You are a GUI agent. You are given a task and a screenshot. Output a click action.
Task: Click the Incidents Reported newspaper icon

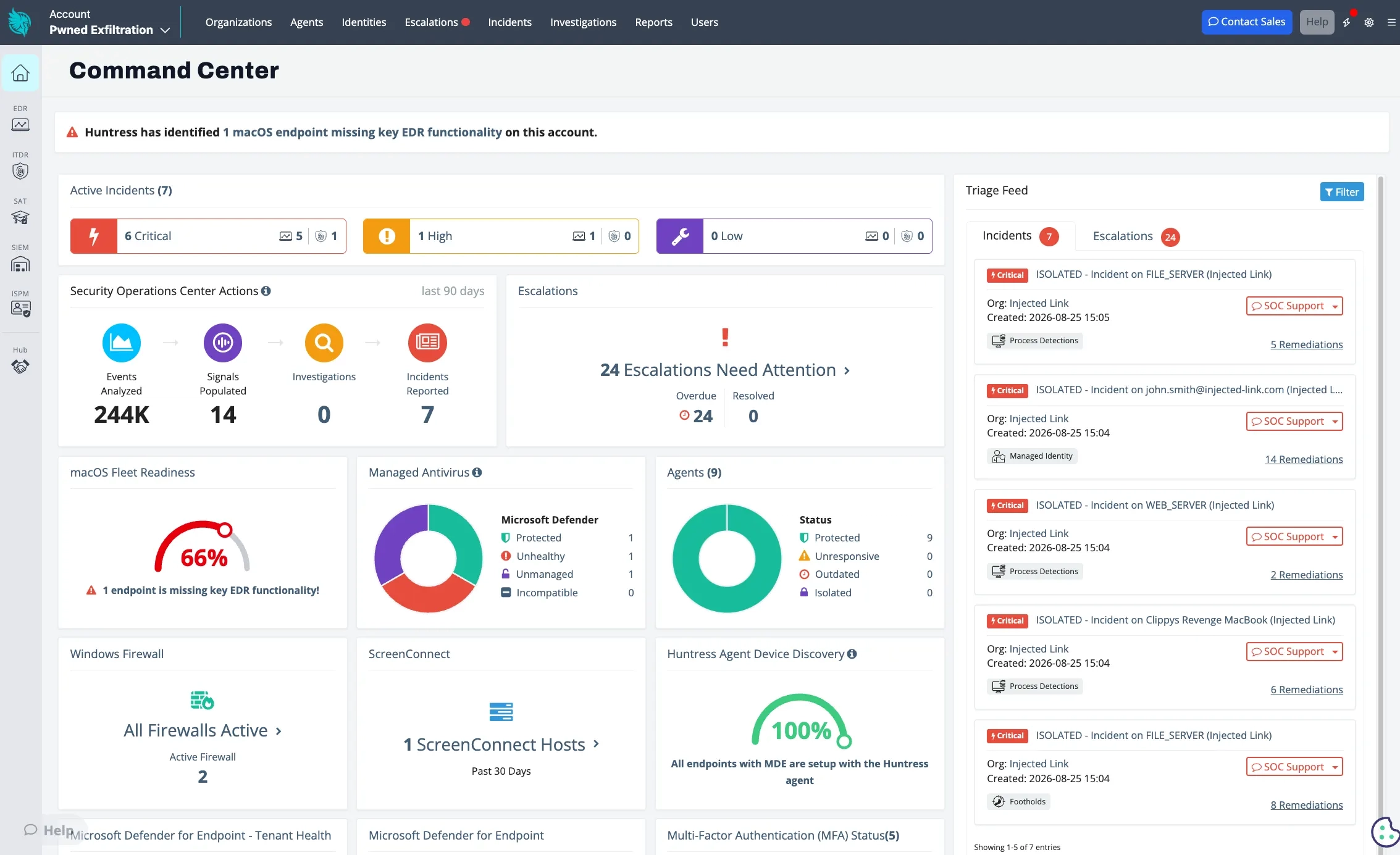click(427, 343)
